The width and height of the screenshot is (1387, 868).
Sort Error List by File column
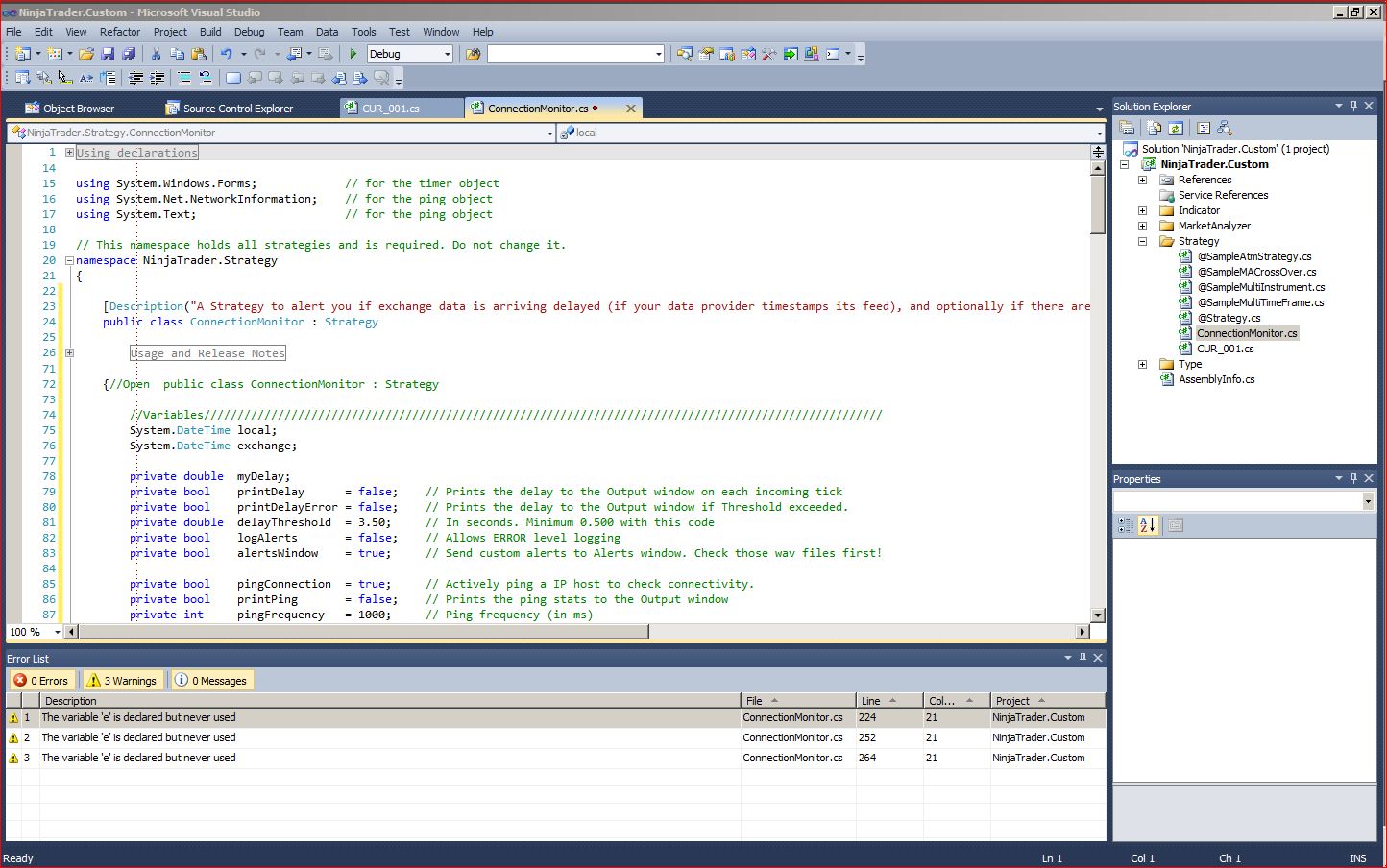798,701
